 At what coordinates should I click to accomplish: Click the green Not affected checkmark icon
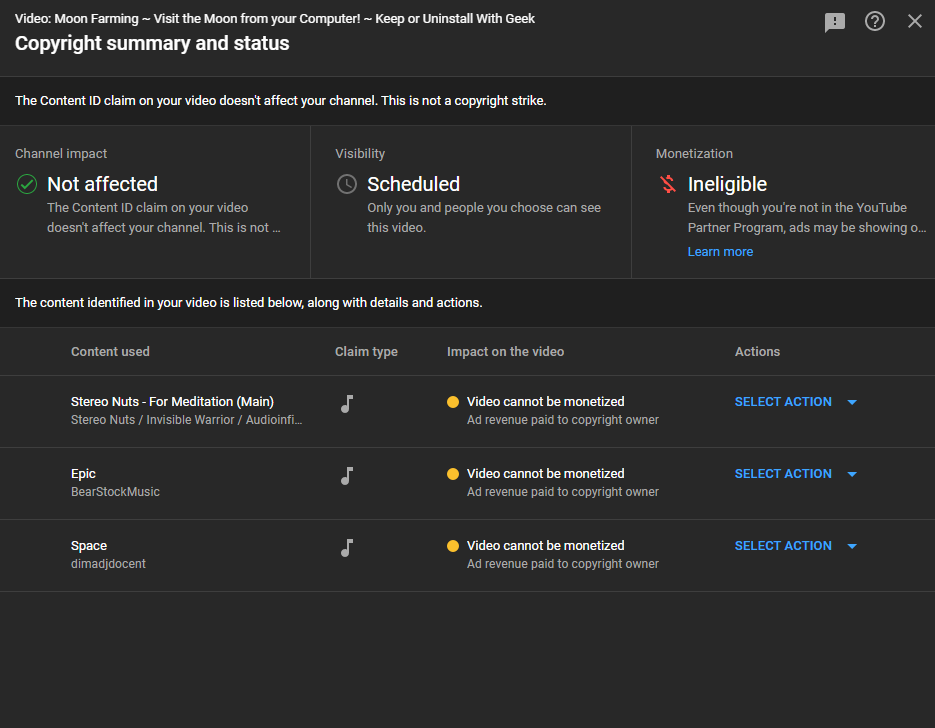[27, 184]
